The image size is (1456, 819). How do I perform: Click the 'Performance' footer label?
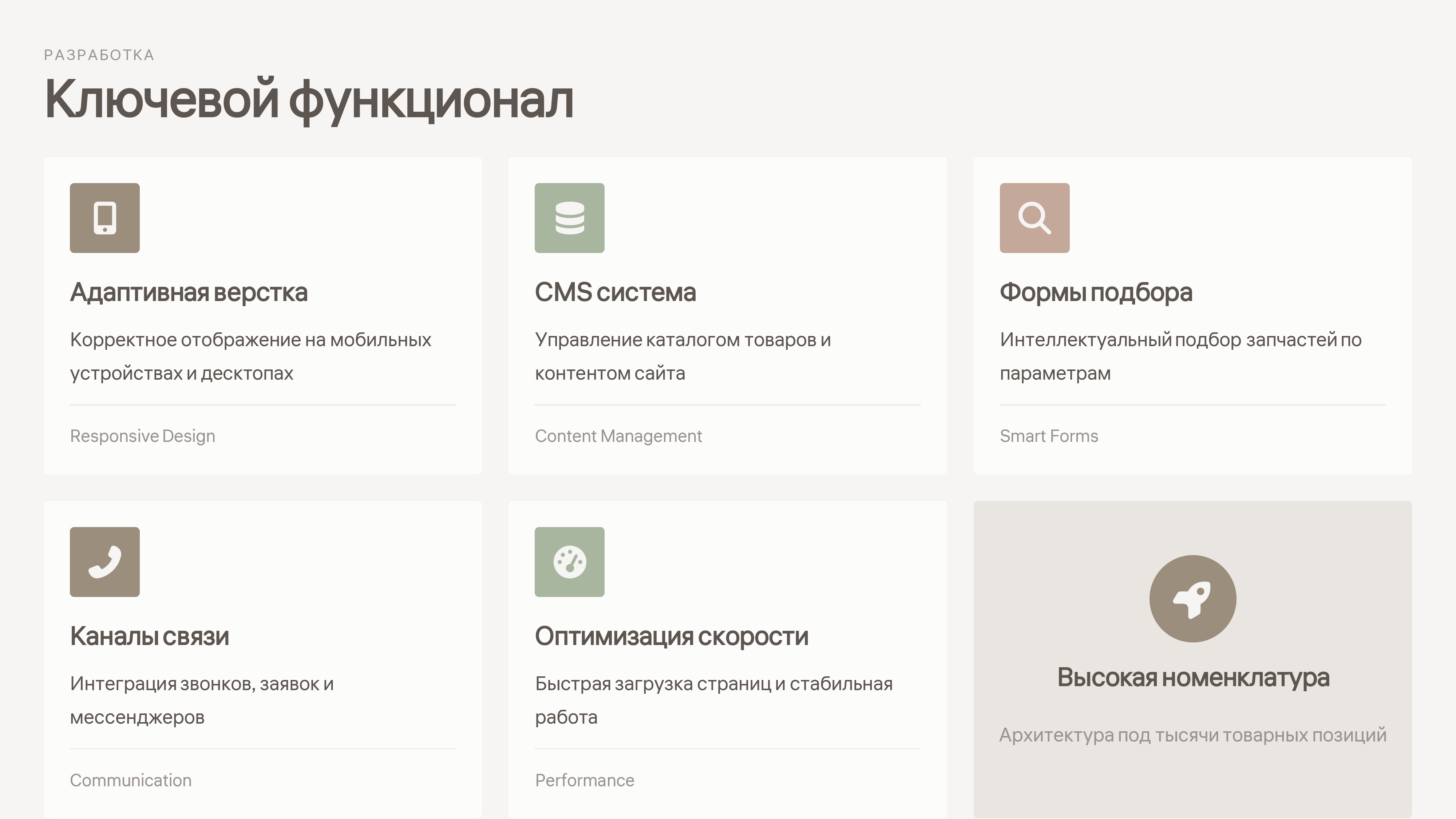(x=585, y=780)
